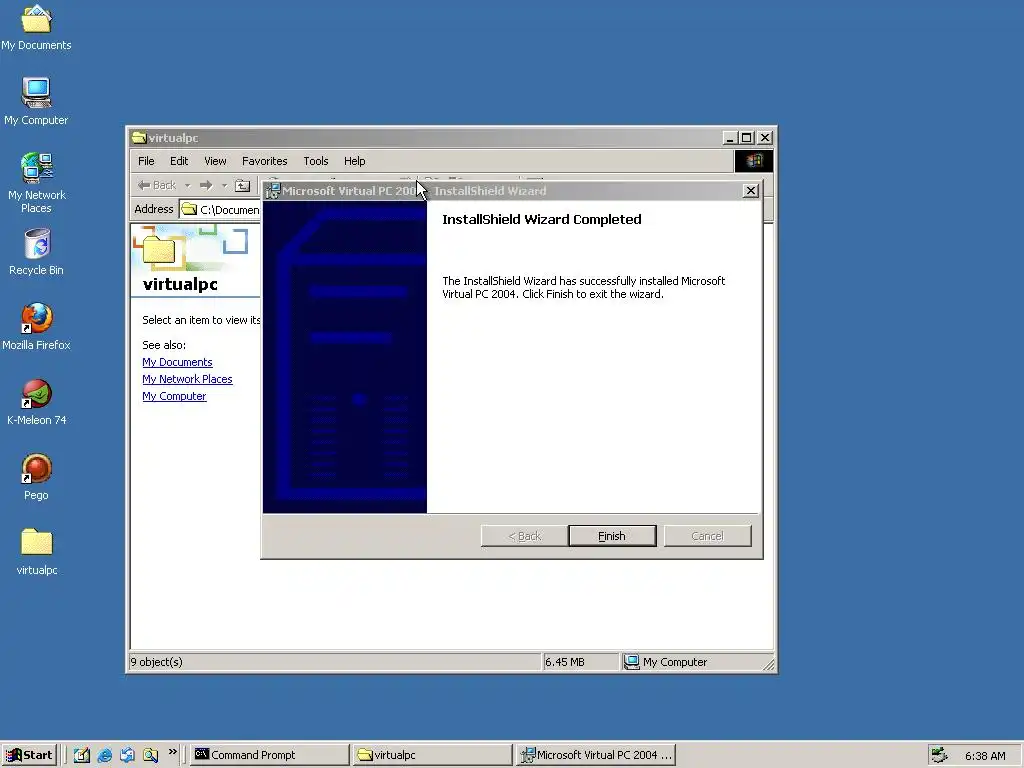Open the My Documents link
1024x768 pixels.
coord(177,362)
